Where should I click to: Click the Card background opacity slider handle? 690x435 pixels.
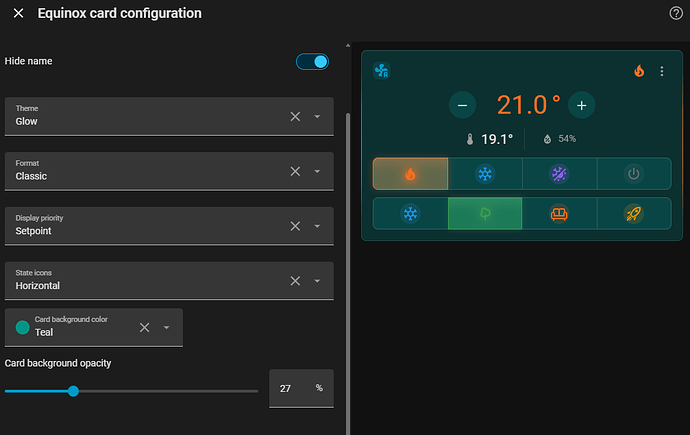[x=73, y=391]
